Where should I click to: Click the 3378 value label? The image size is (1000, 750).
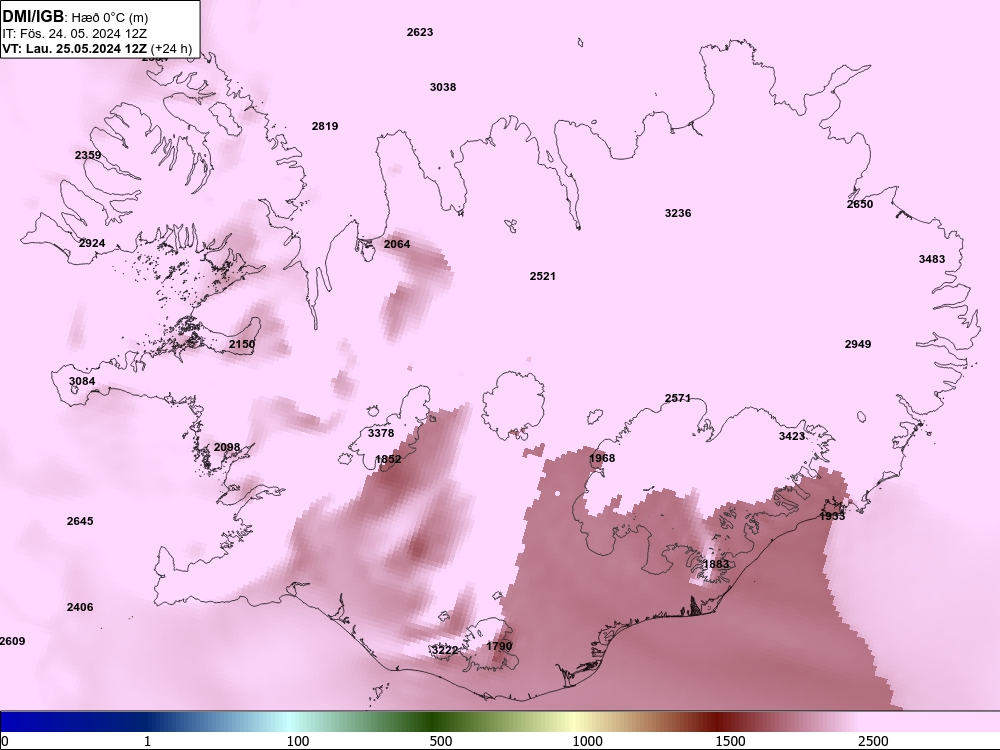click(x=381, y=433)
